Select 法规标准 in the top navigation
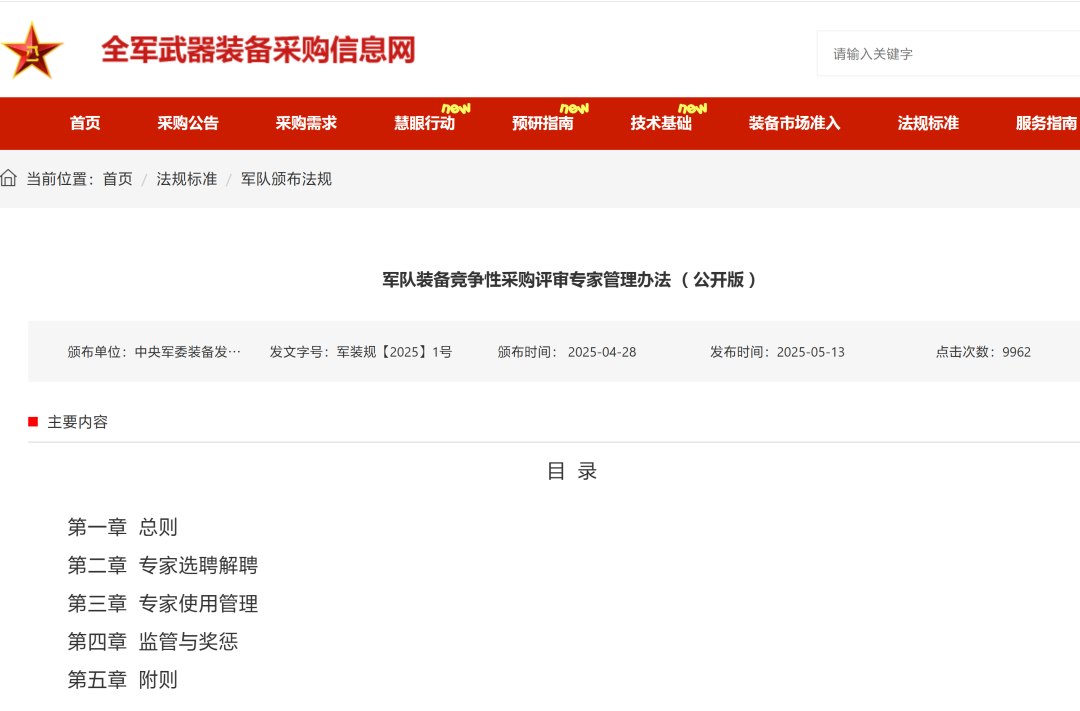Viewport: 1080px width, 711px height. (x=927, y=123)
